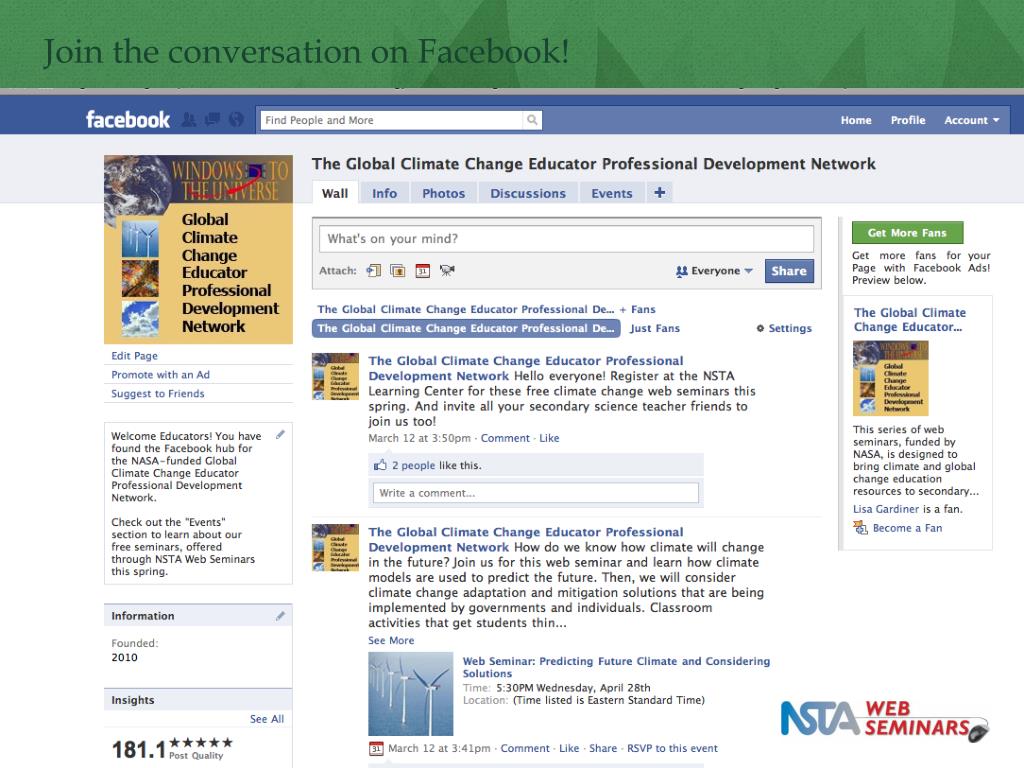
Task: Open the ad preview page title link
Action: coord(910,320)
